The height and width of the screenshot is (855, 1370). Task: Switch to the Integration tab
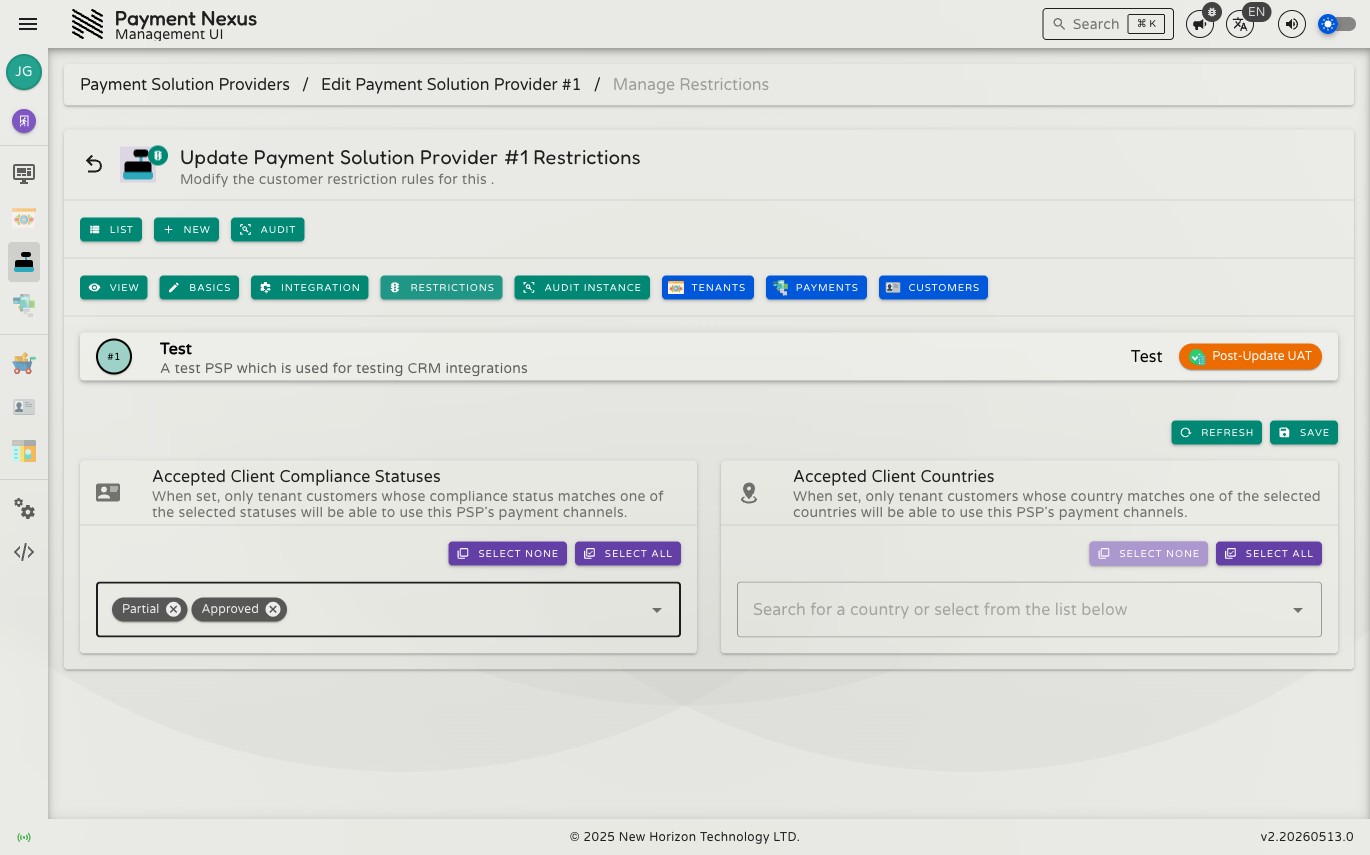pos(310,287)
